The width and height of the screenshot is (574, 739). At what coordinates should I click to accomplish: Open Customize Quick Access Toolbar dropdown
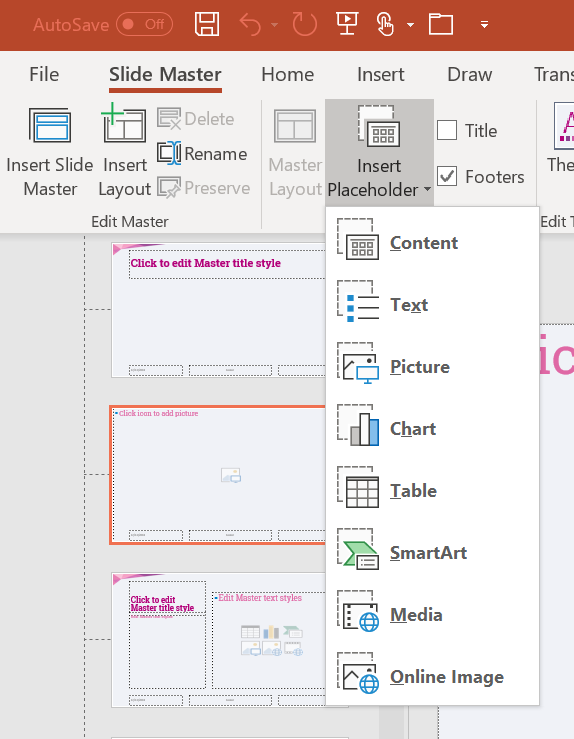point(484,25)
